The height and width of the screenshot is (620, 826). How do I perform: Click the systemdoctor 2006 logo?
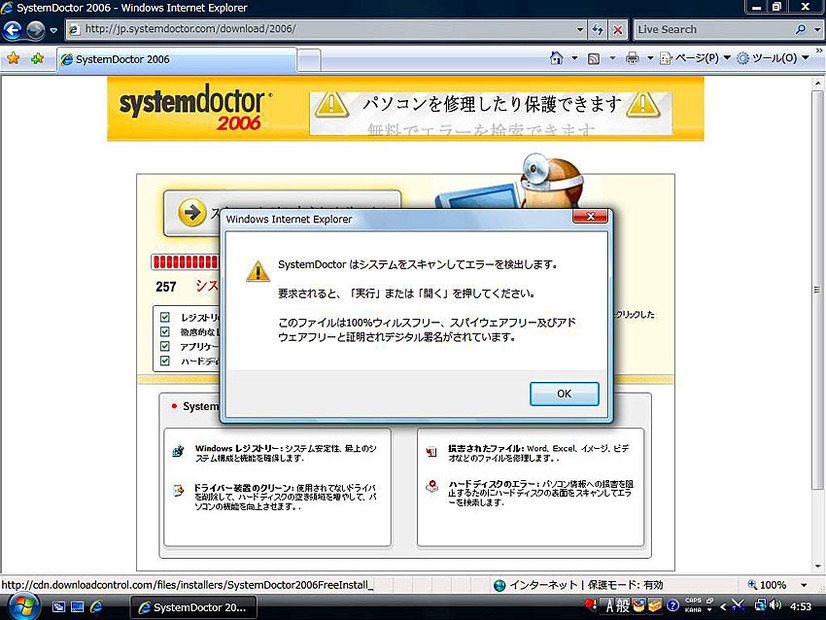coord(195,108)
